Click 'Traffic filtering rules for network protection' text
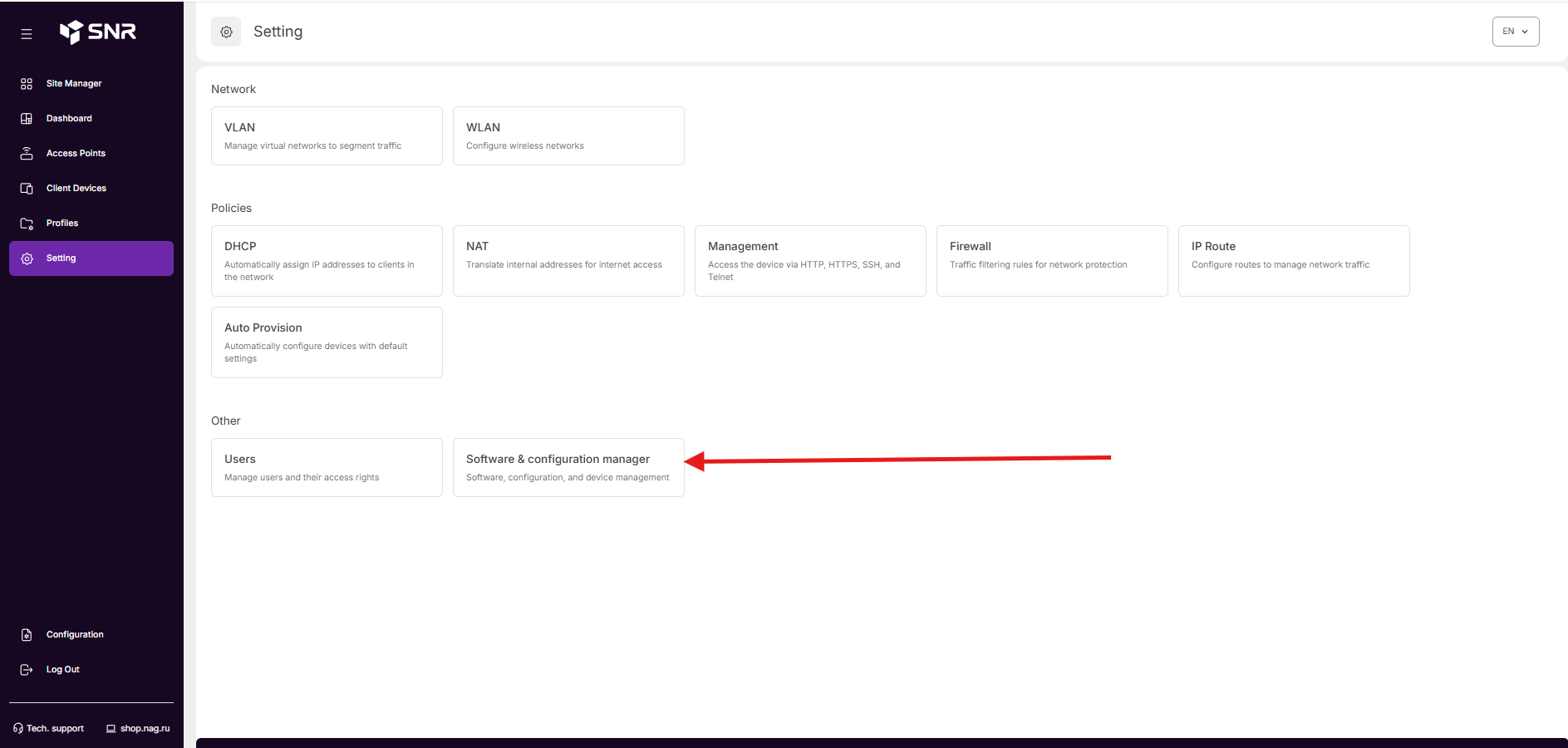The width and height of the screenshot is (1568, 748). click(1039, 265)
